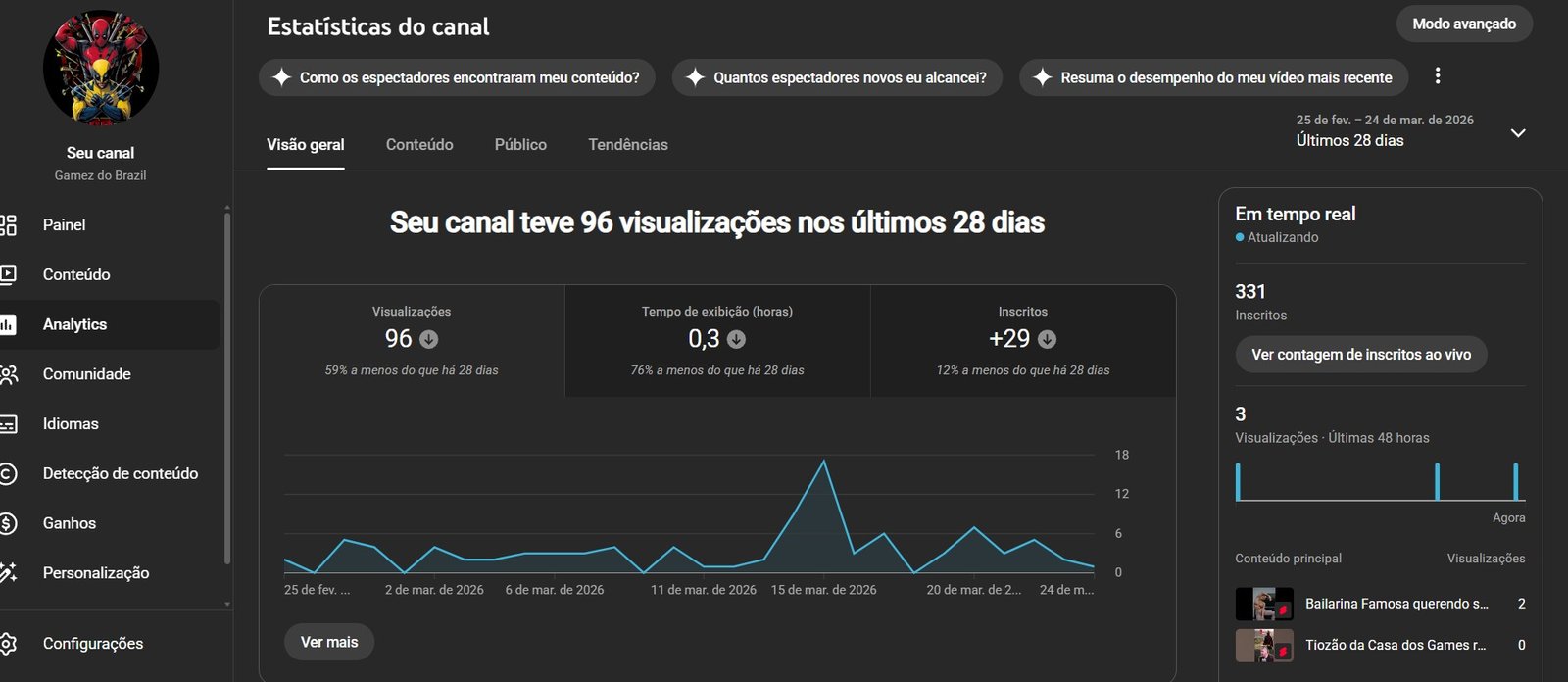1568x682 pixels.
Task: Open the Tendências tab
Action: pyautogui.click(x=628, y=145)
